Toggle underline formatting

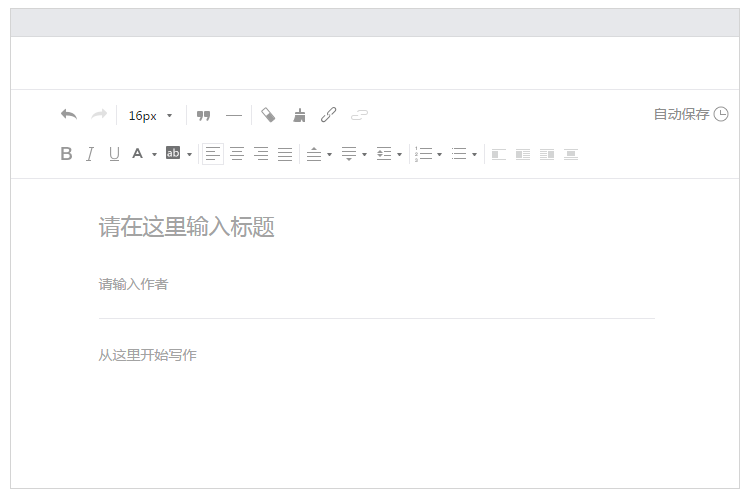pos(114,154)
